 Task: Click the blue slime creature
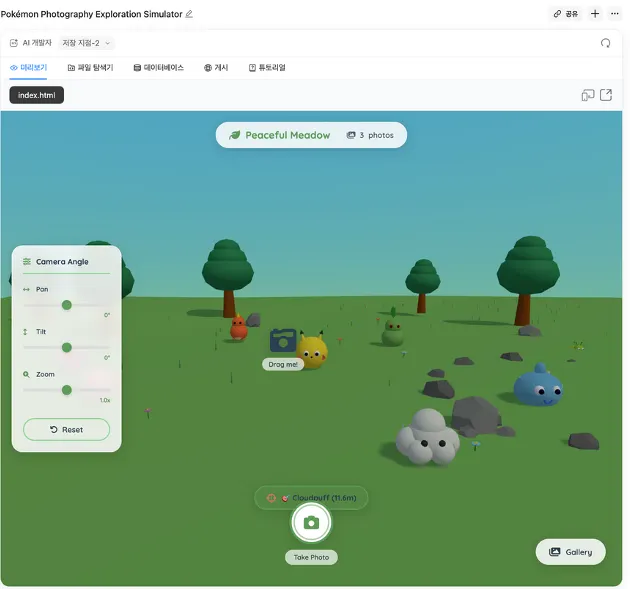pyautogui.click(x=538, y=386)
